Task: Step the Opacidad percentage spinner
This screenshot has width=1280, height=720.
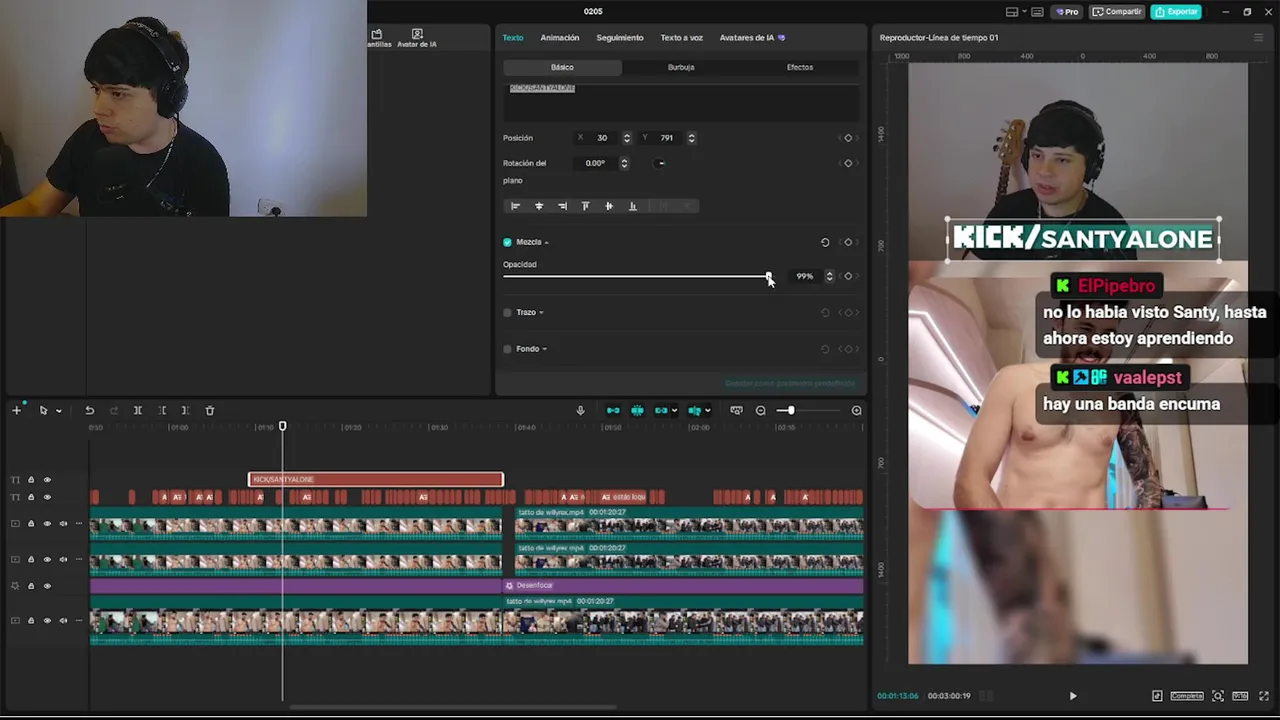Action: (x=829, y=276)
